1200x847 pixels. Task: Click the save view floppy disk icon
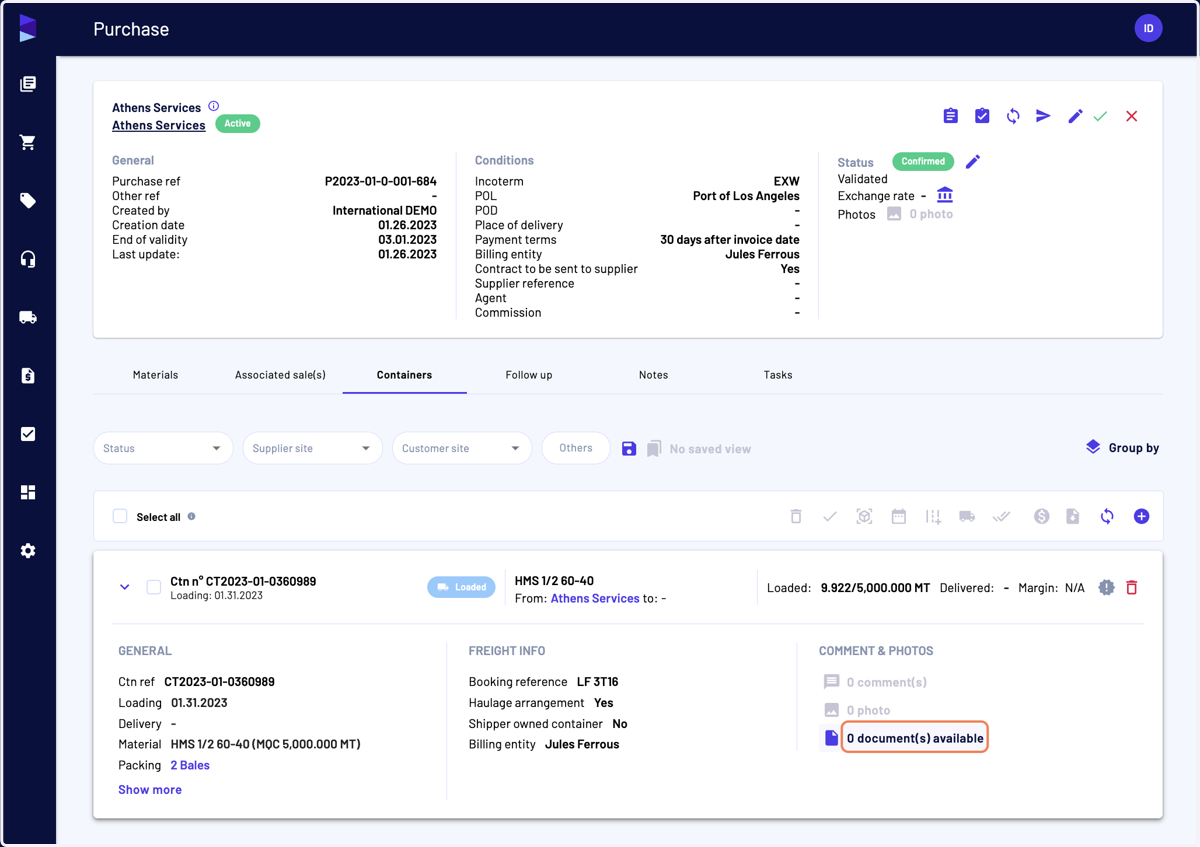[x=629, y=449]
